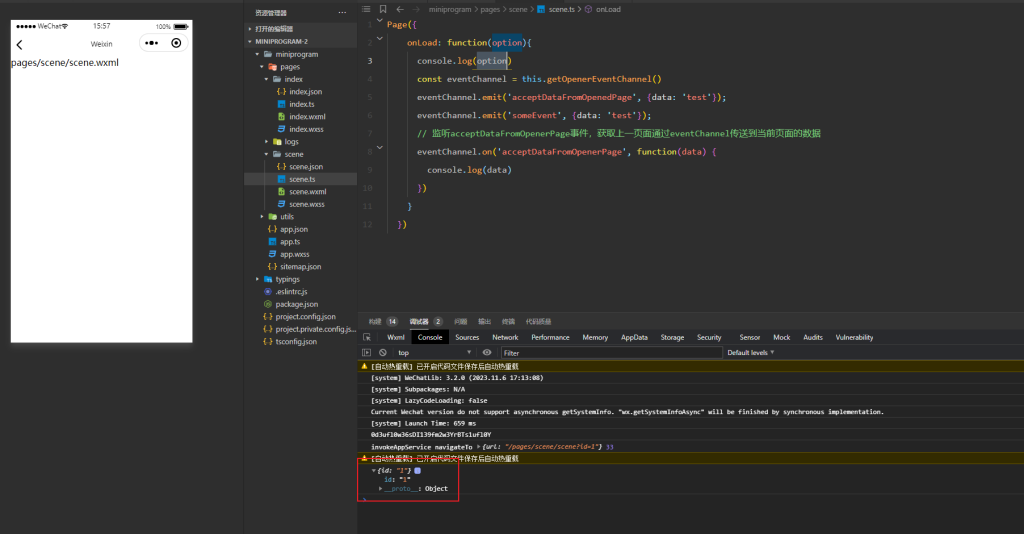Click the pages breadcrumb in editor path
Image resolution: width=1024 pixels, height=534 pixels.
492,9
